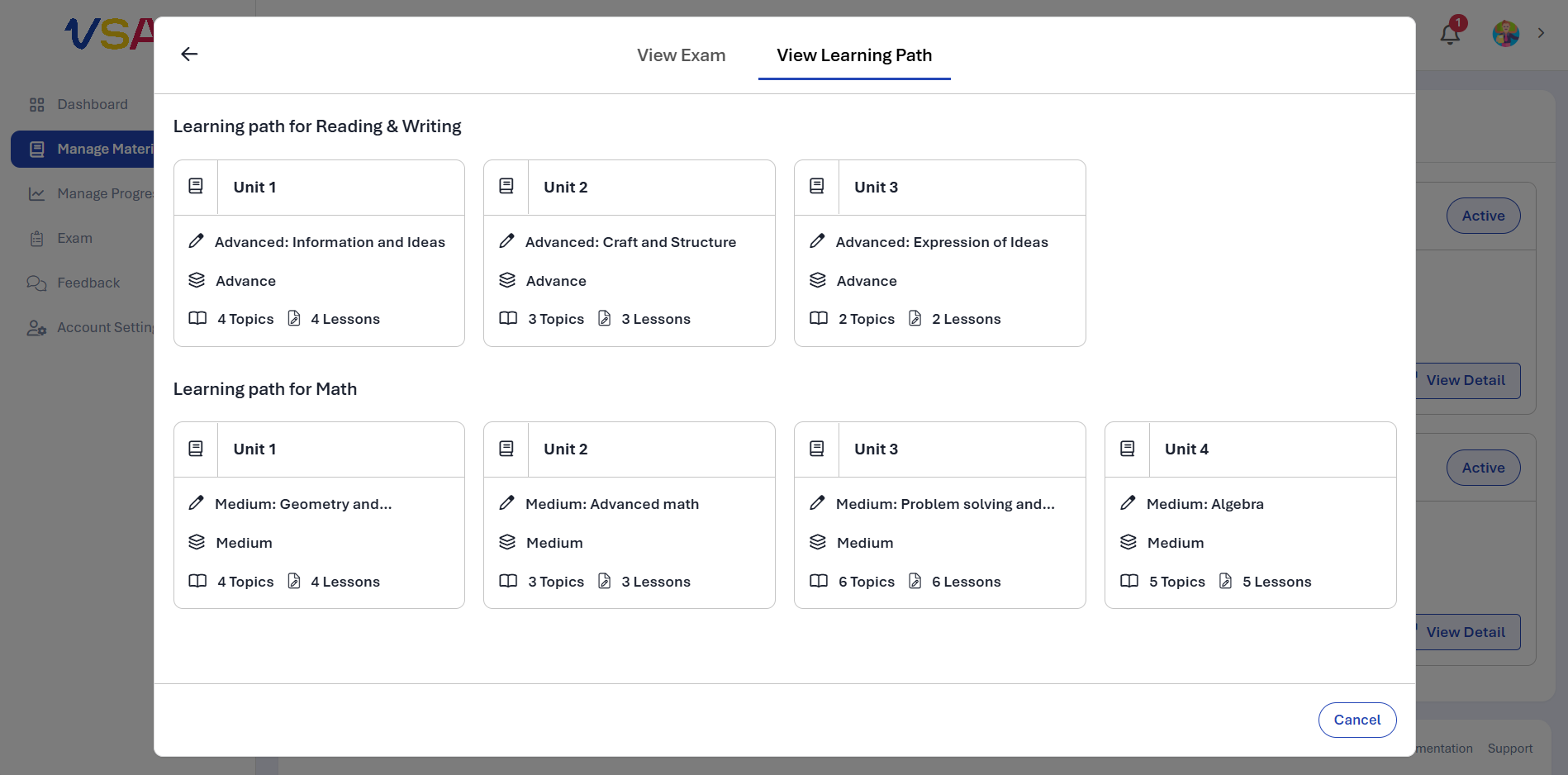Click layers icon next to Medium in Math Unit 3
The width and height of the screenshot is (1568, 775).
point(818,542)
